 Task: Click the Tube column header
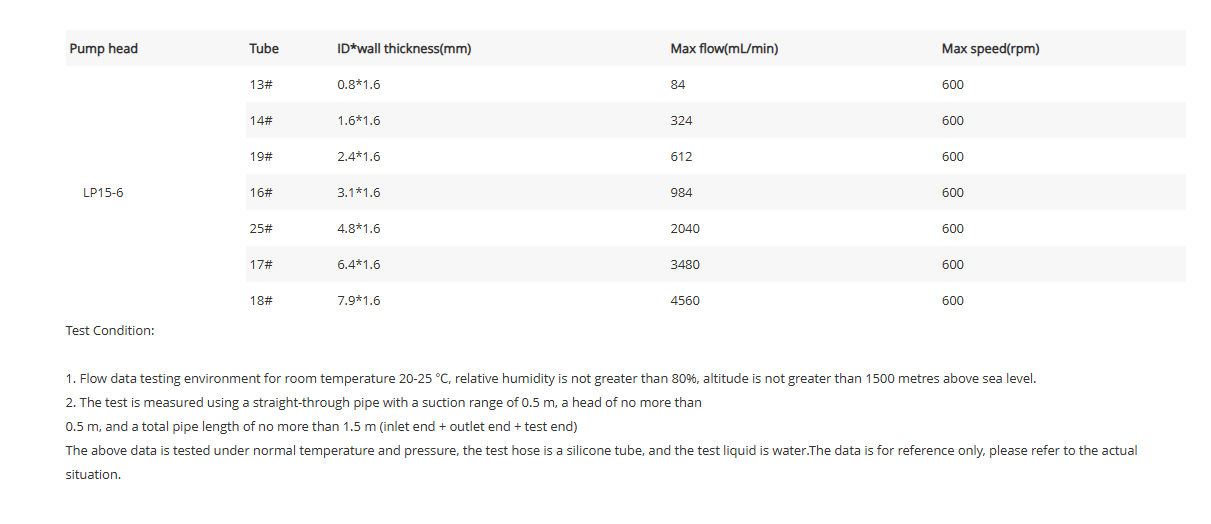click(264, 49)
